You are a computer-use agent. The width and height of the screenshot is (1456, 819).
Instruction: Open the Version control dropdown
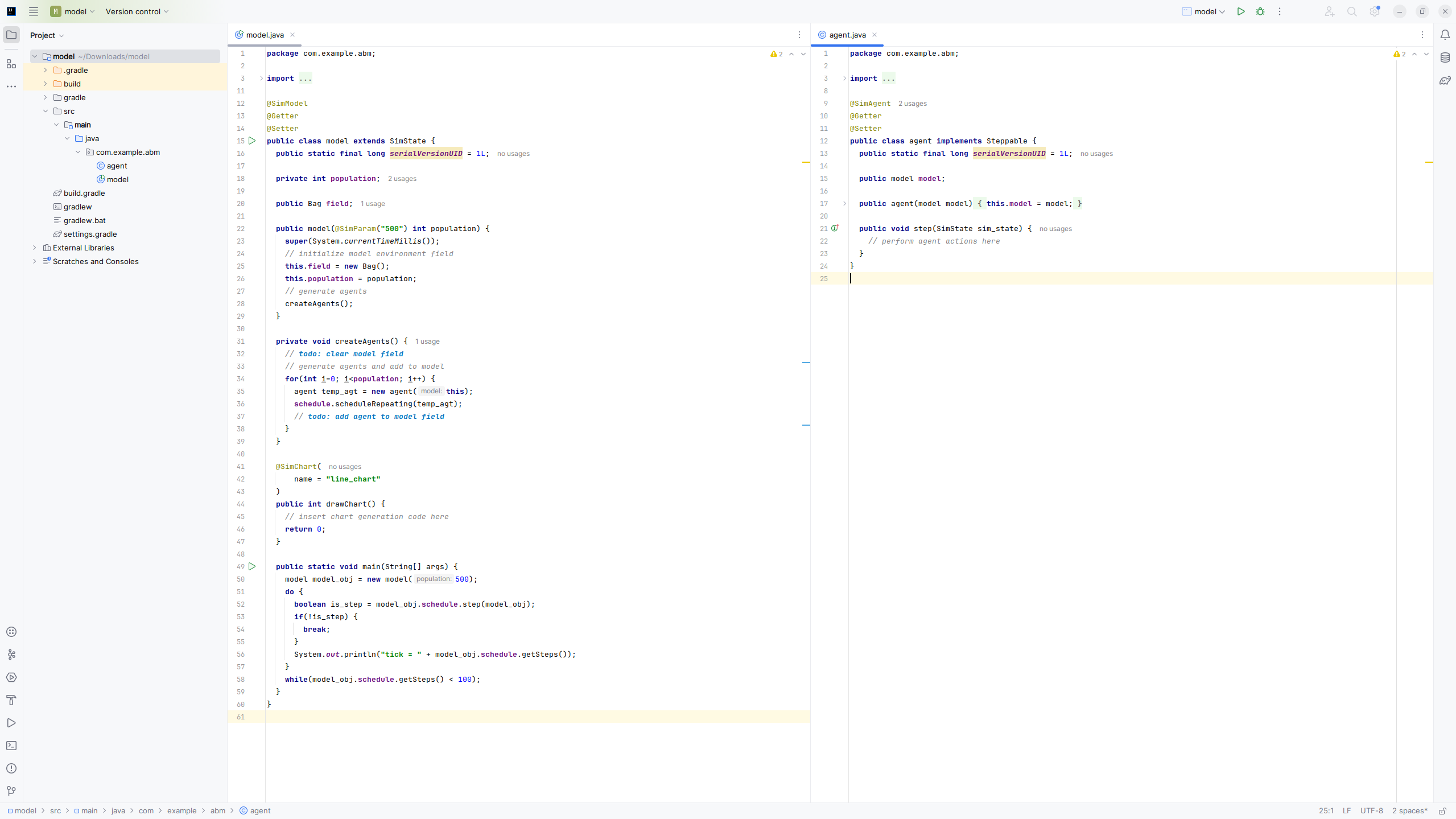[137, 11]
